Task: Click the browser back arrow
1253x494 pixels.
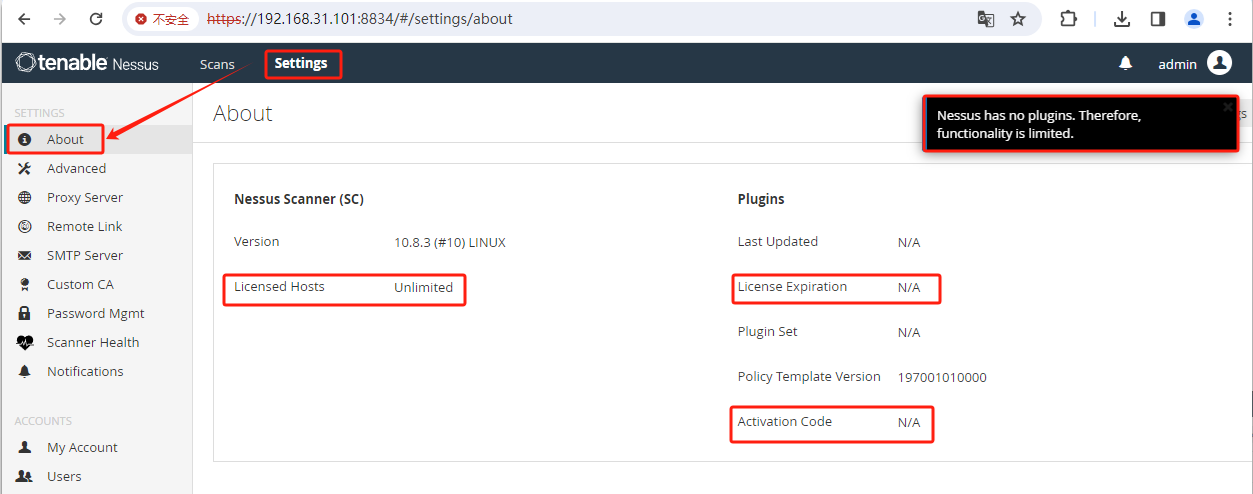Action: pyautogui.click(x=24, y=19)
